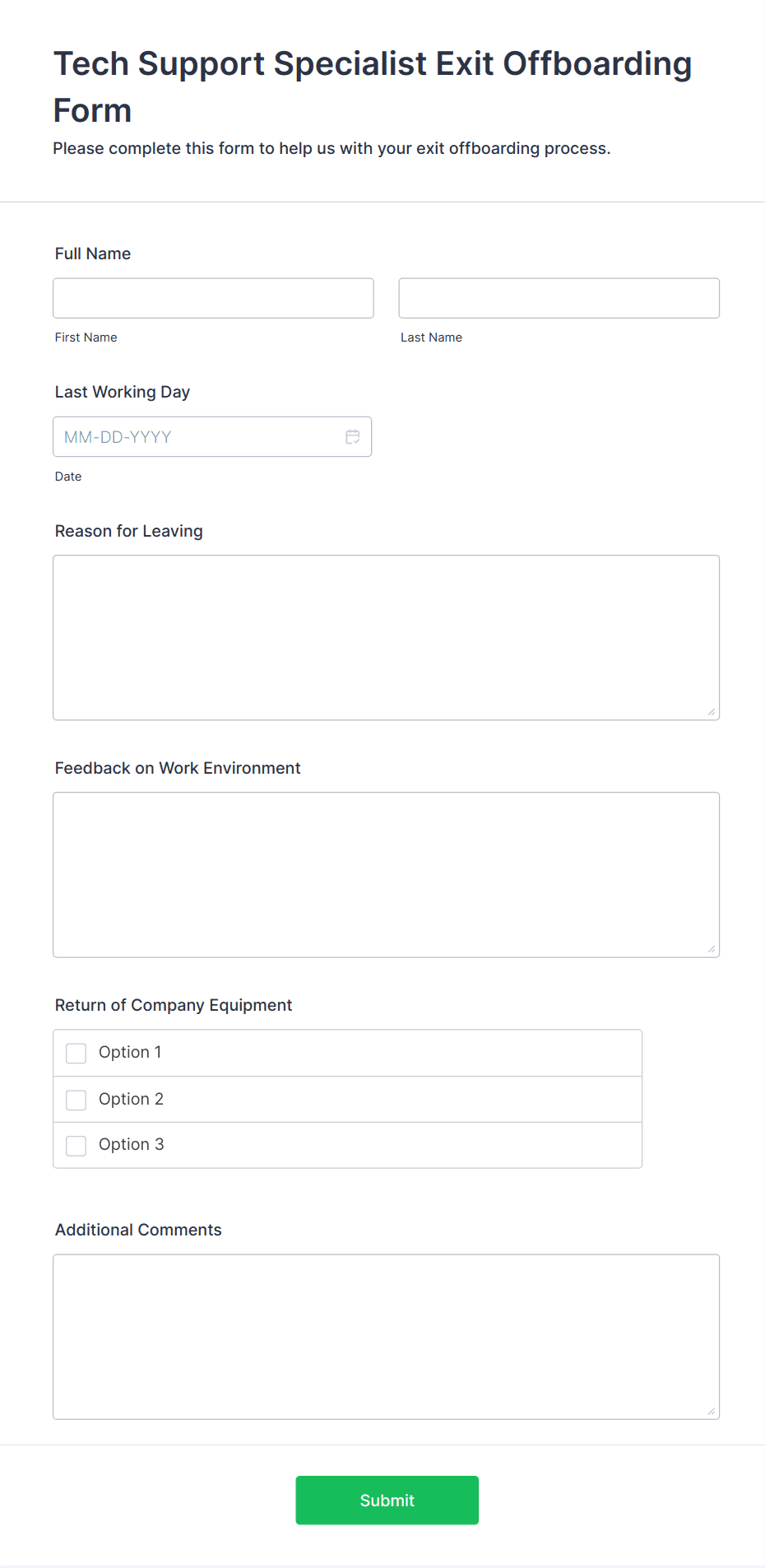This screenshot has height=1568, width=765.
Task: Select the Option 1 label text
Action: click(x=130, y=1052)
